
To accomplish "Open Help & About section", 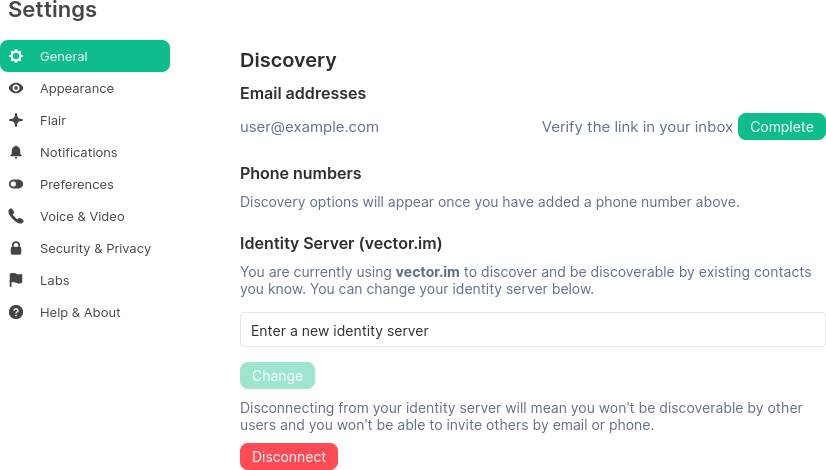I will pyautogui.click(x=80, y=313).
